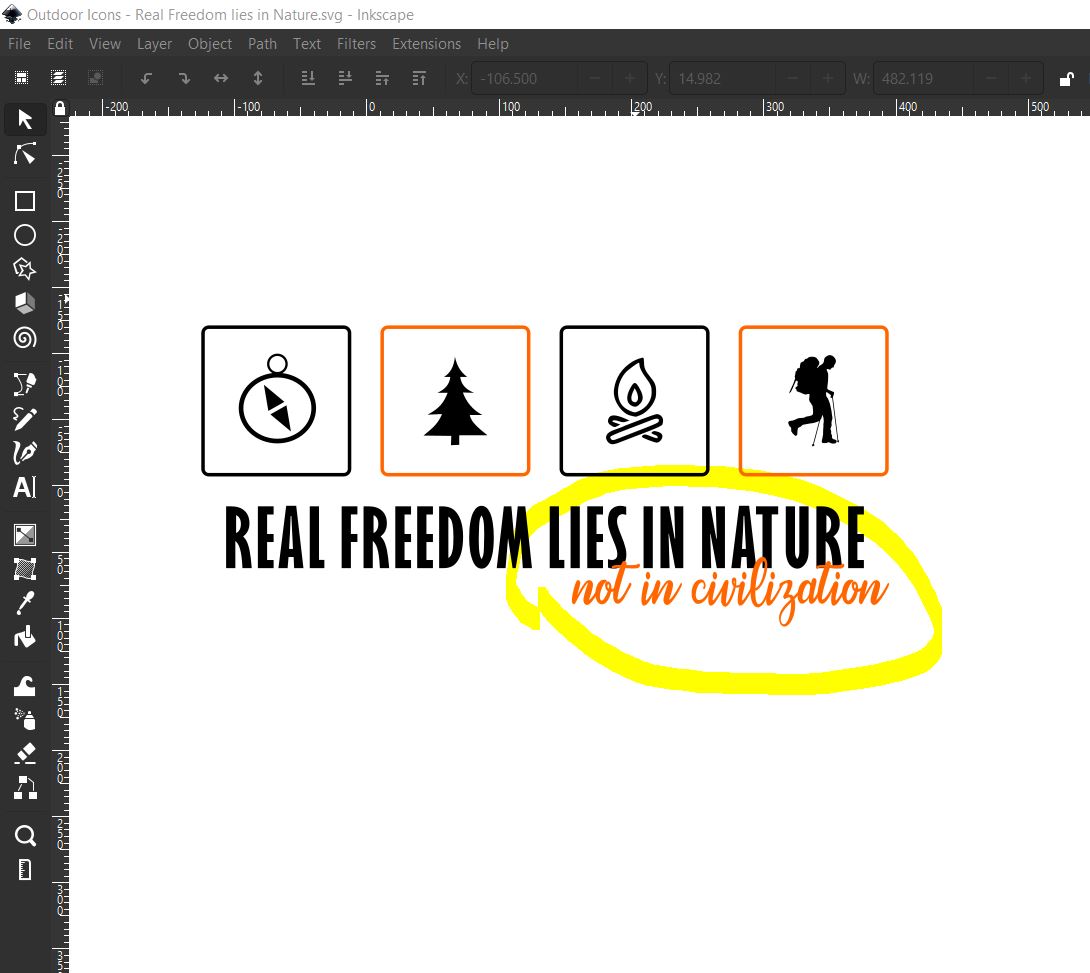Open the Filters menu
Image resolution: width=1090 pixels, height=973 pixels.
356,44
